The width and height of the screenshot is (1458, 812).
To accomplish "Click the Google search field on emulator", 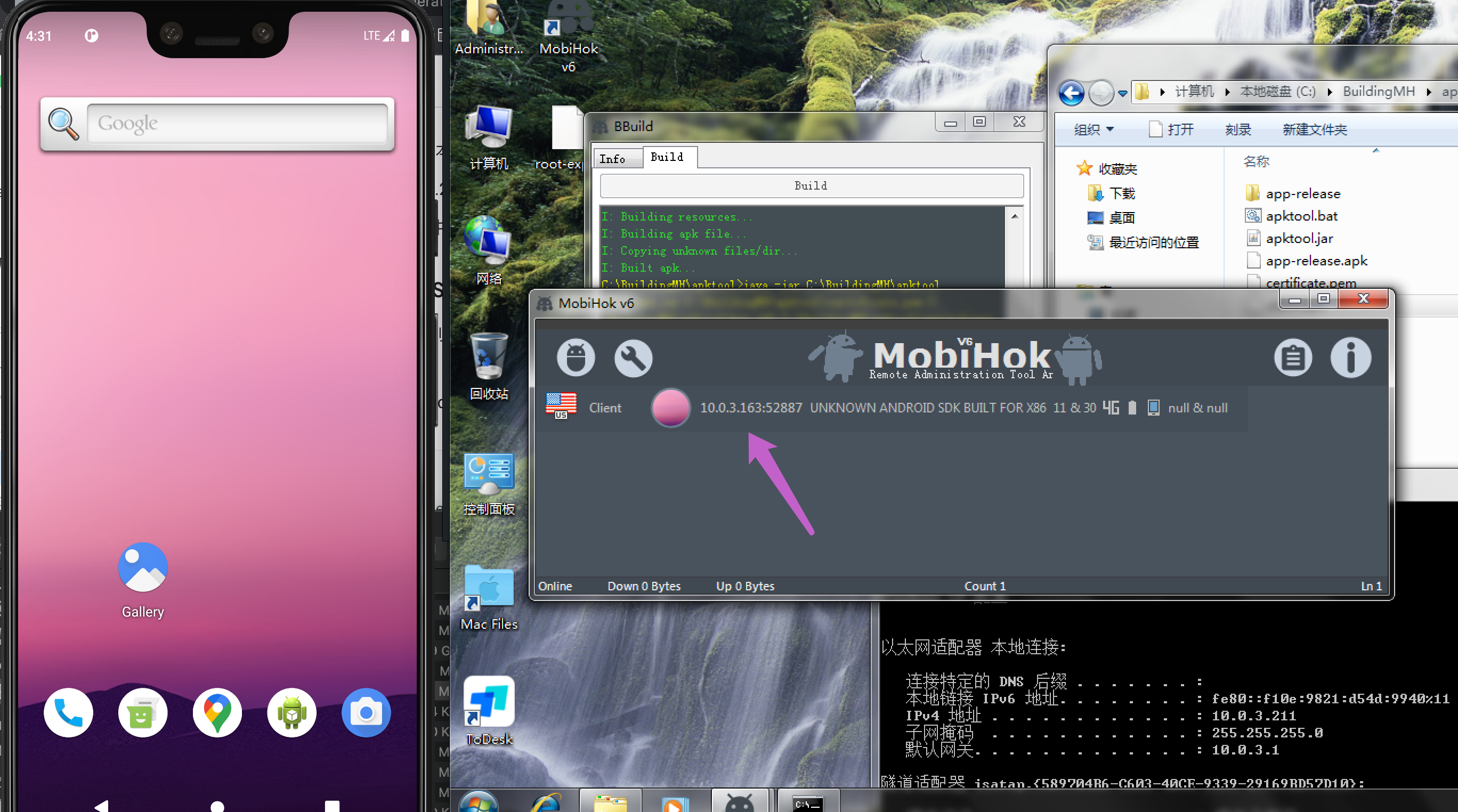I will (x=238, y=124).
